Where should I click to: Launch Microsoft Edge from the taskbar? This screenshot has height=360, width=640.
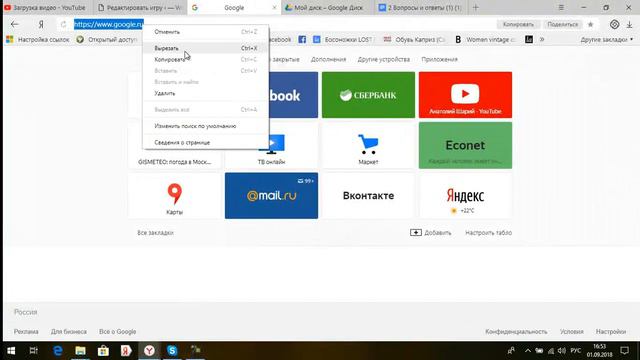click(x=58, y=351)
